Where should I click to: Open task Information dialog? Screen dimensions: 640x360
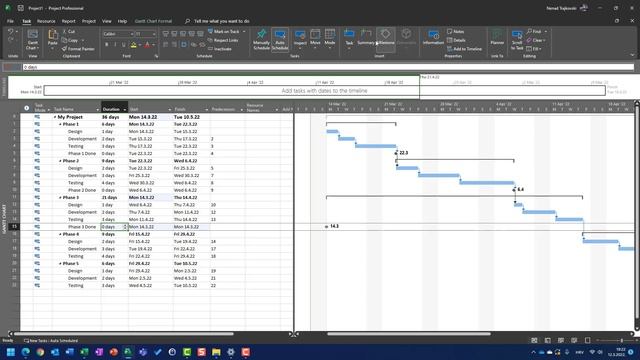[x=433, y=38]
